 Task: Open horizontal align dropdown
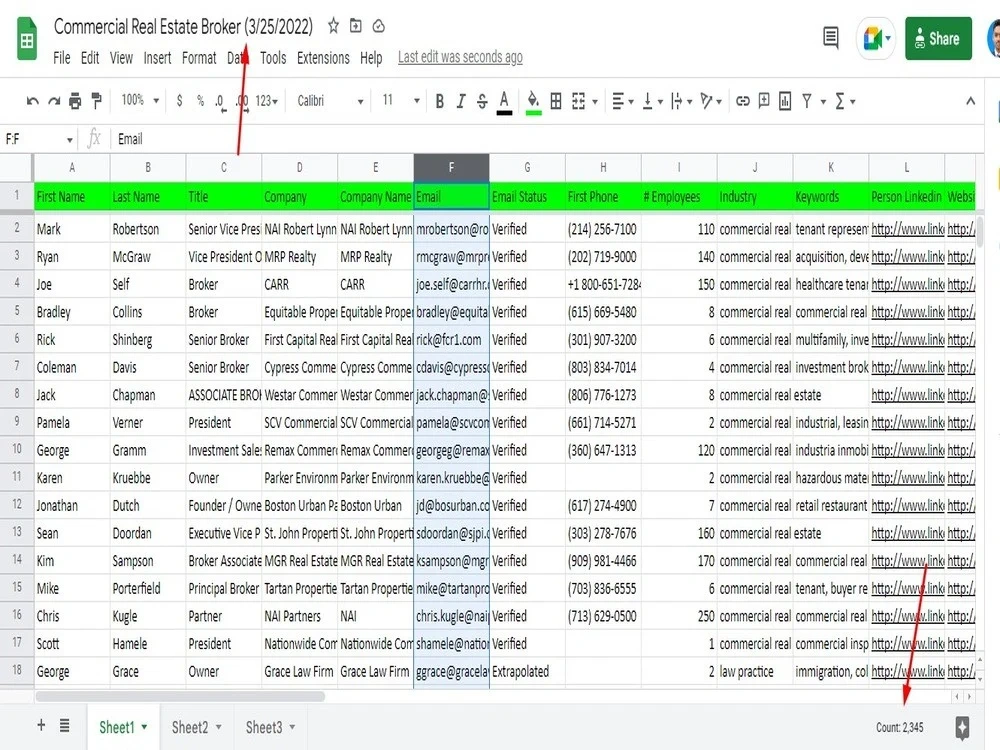622,101
